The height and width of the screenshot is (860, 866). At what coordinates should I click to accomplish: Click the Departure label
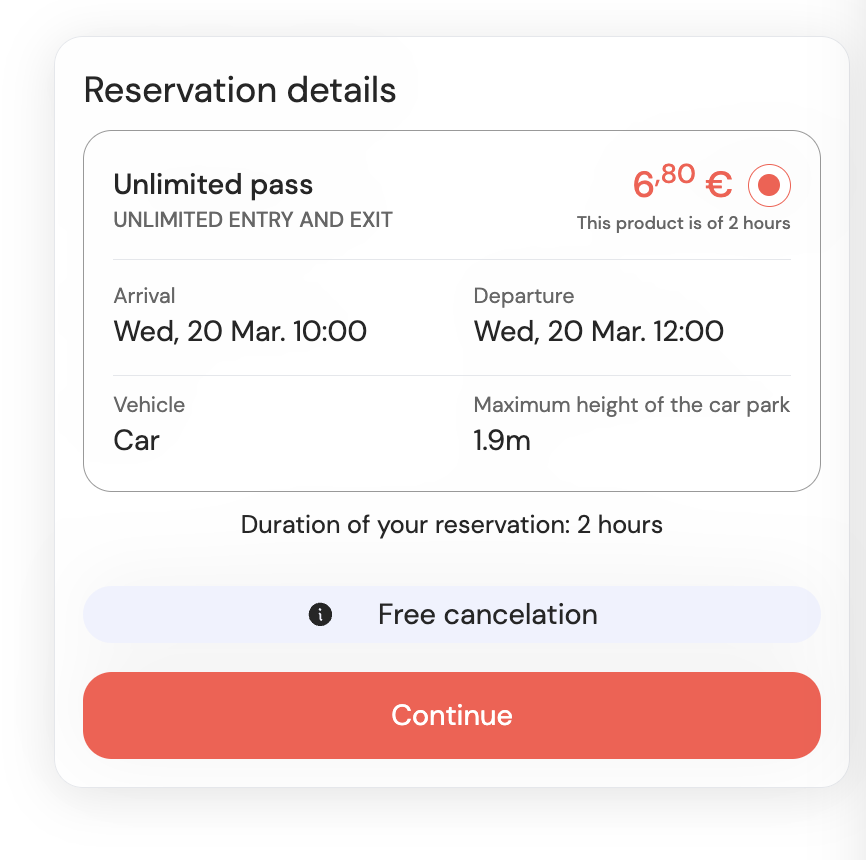click(x=524, y=296)
